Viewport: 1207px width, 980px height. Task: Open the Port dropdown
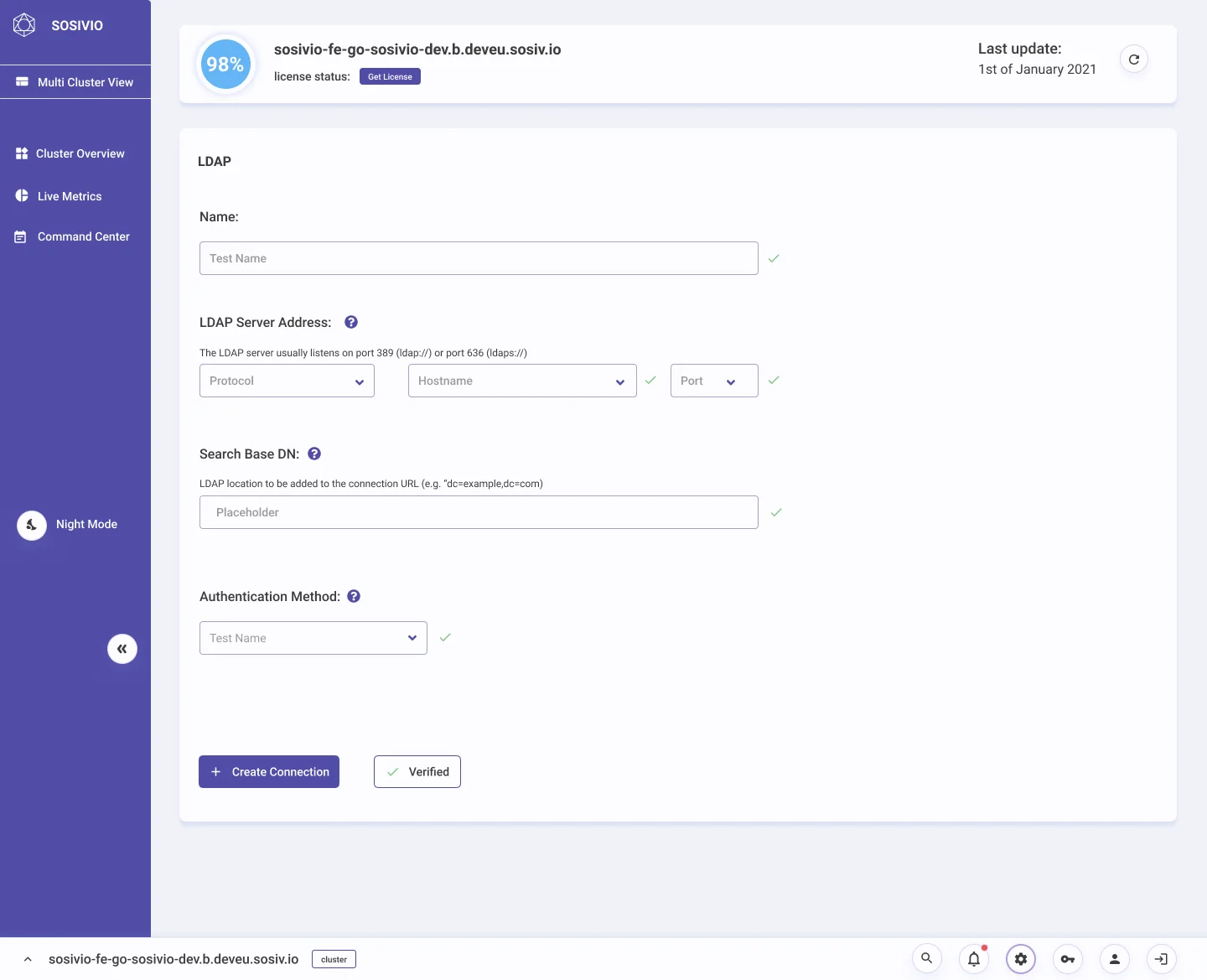714,381
